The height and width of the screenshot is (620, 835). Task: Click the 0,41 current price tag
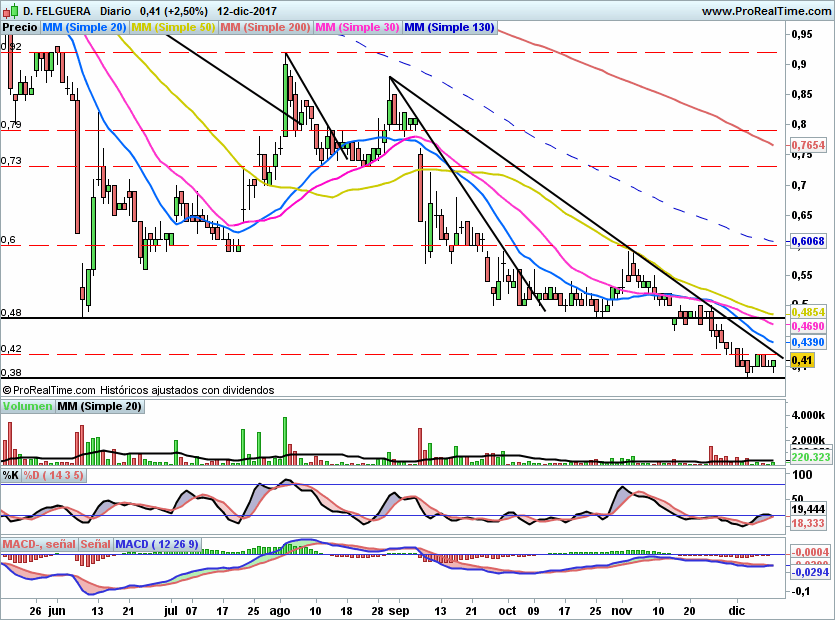[802, 360]
